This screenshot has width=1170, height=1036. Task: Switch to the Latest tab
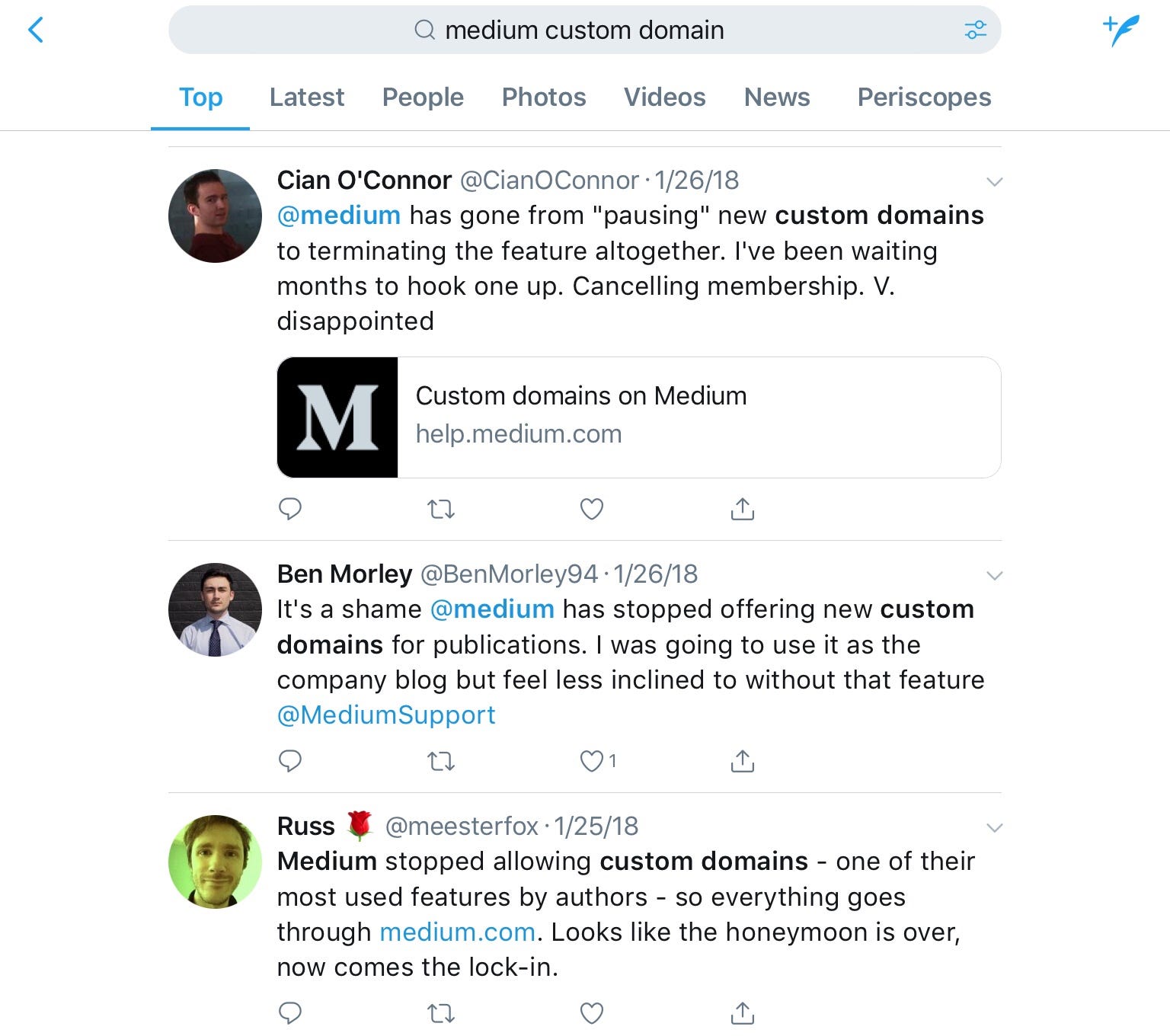coord(306,98)
